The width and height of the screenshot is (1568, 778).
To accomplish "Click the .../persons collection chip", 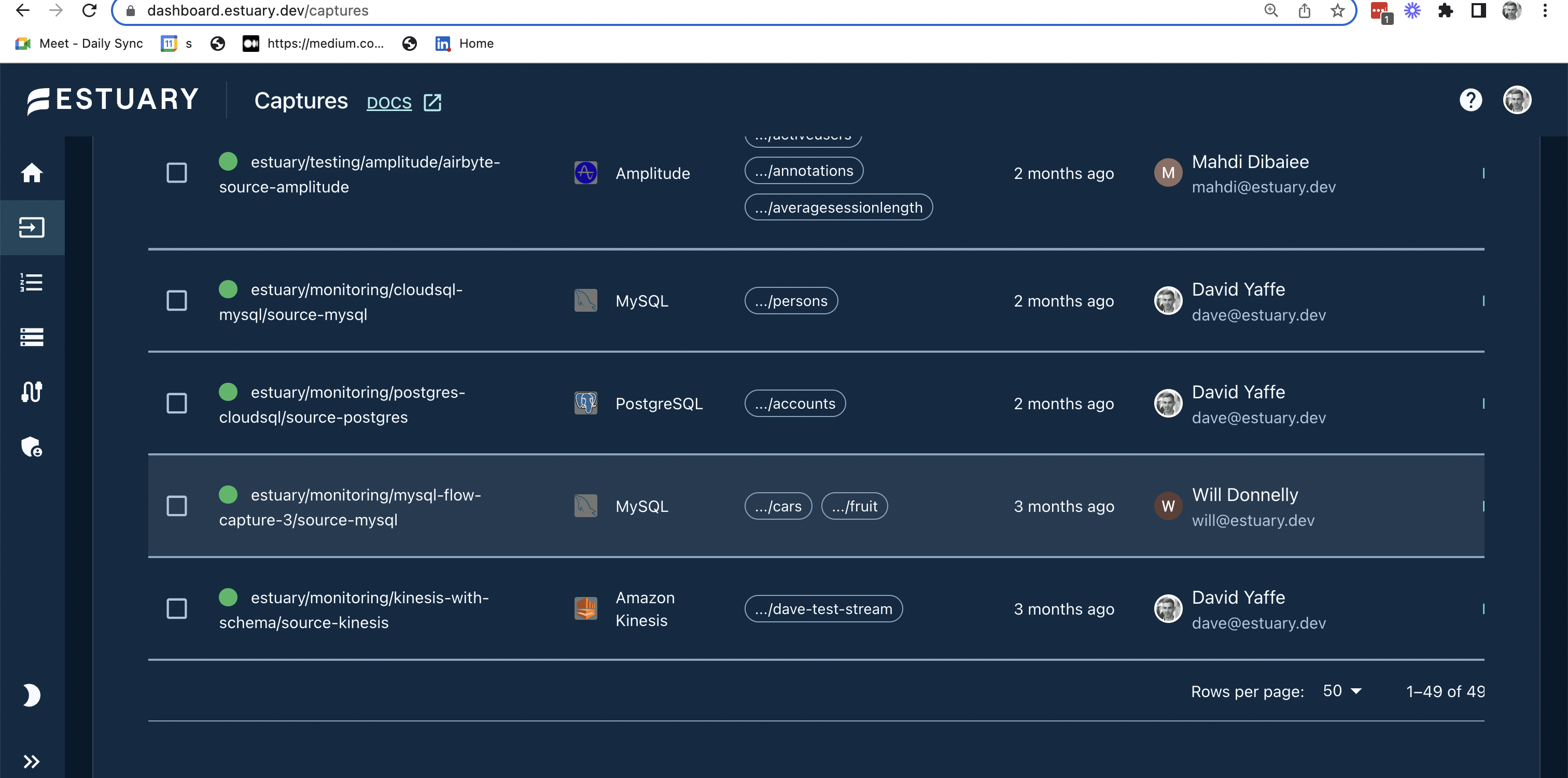I will 791,300.
